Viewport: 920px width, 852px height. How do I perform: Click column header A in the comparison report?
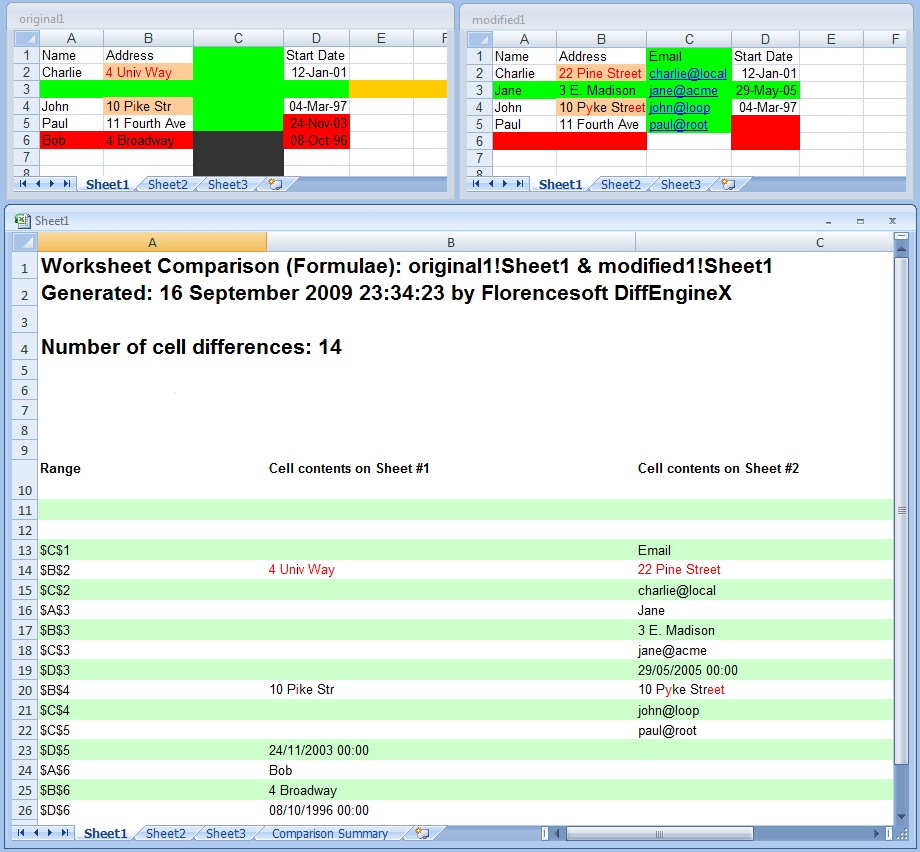tap(152, 241)
